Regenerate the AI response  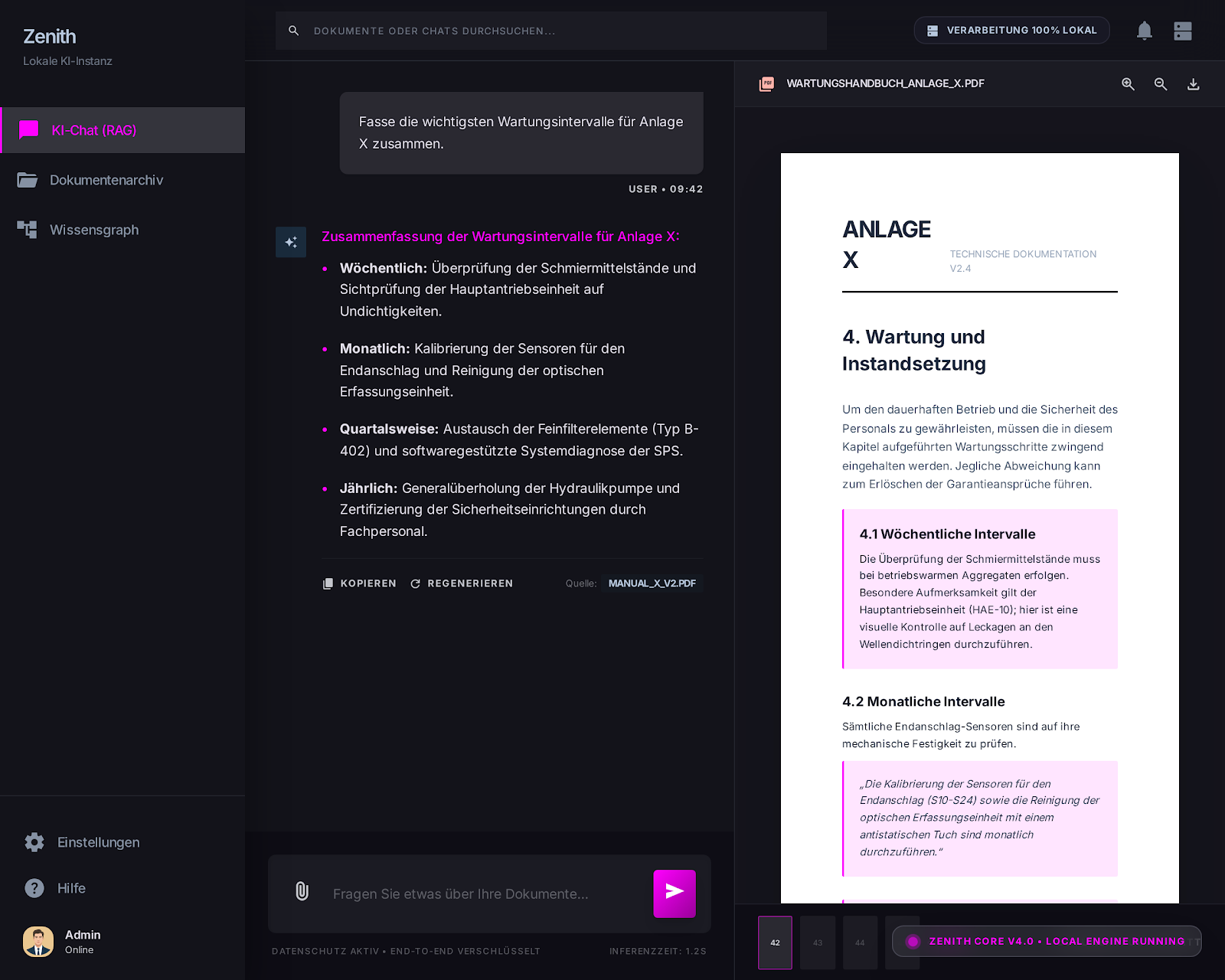[461, 583]
